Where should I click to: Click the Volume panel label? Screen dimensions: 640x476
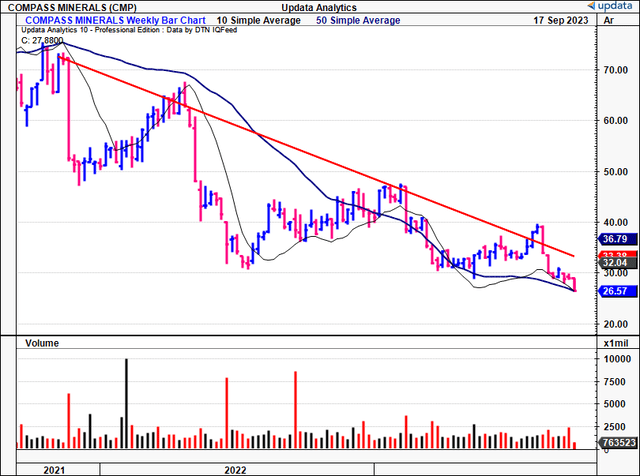tap(38, 343)
